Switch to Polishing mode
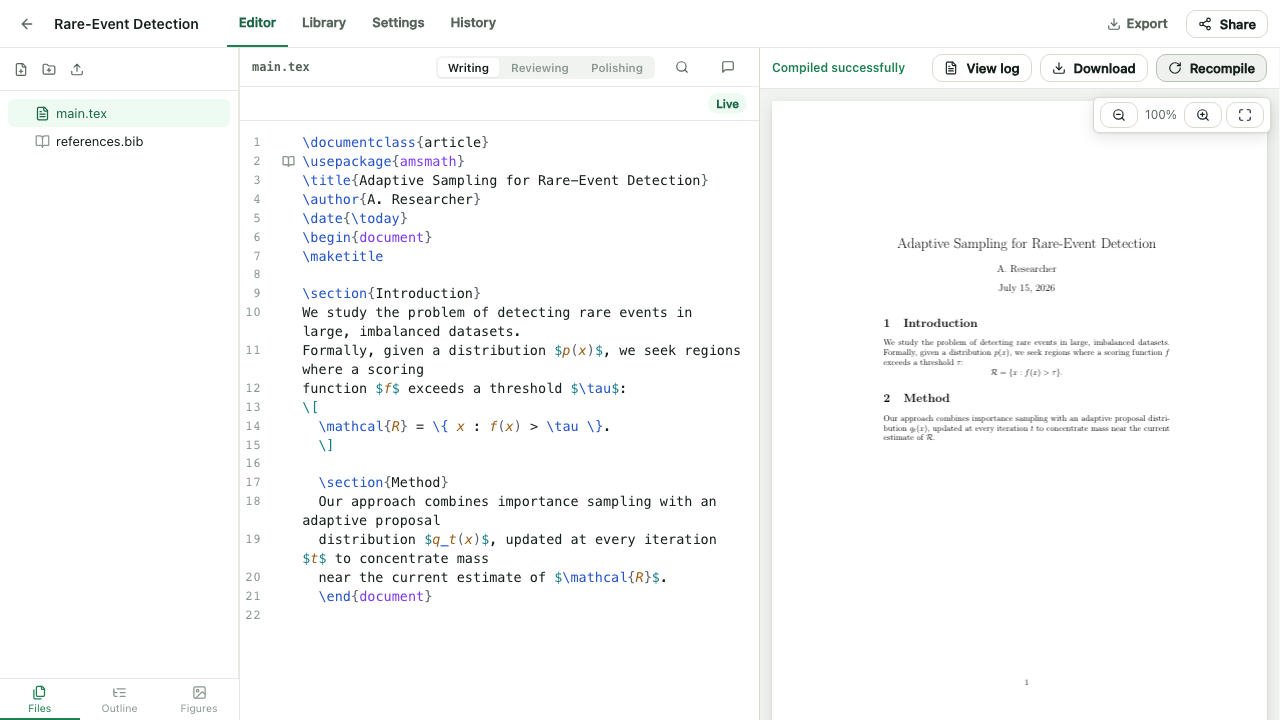 point(617,68)
